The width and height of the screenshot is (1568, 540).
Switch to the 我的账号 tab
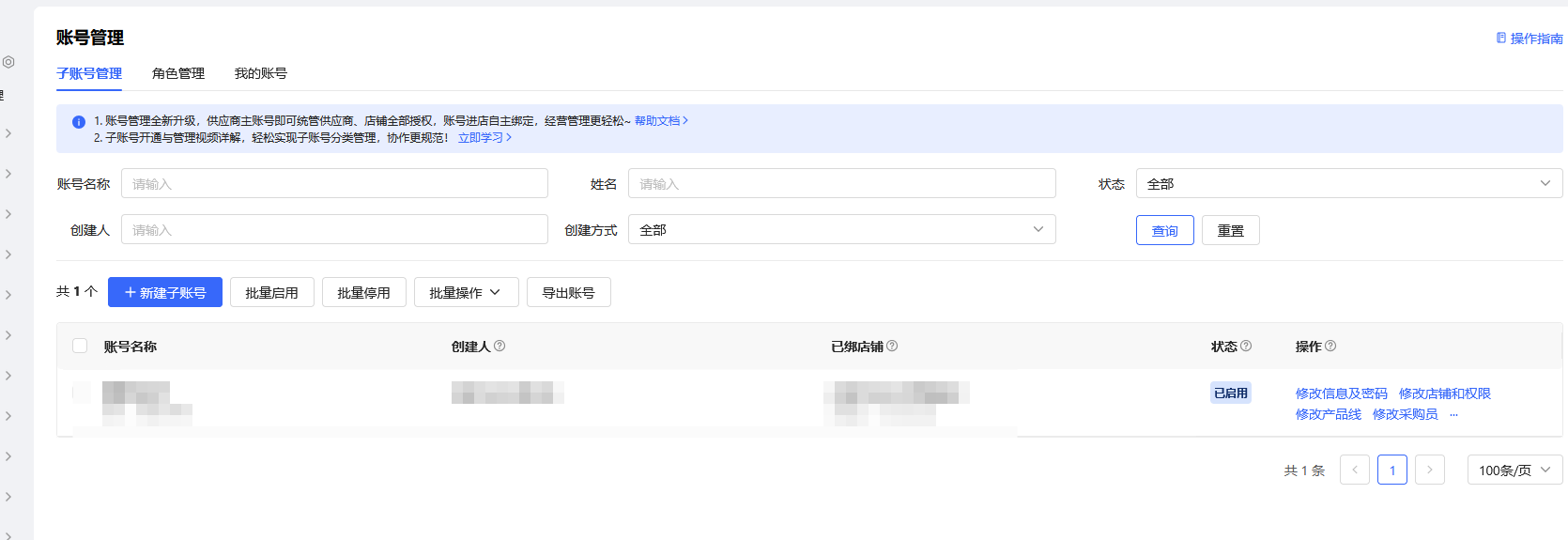[261, 73]
